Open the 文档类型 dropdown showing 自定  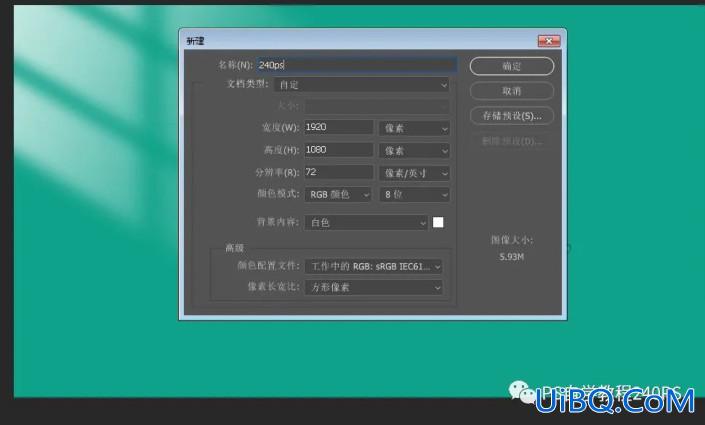pyautogui.click(x=362, y=85)
